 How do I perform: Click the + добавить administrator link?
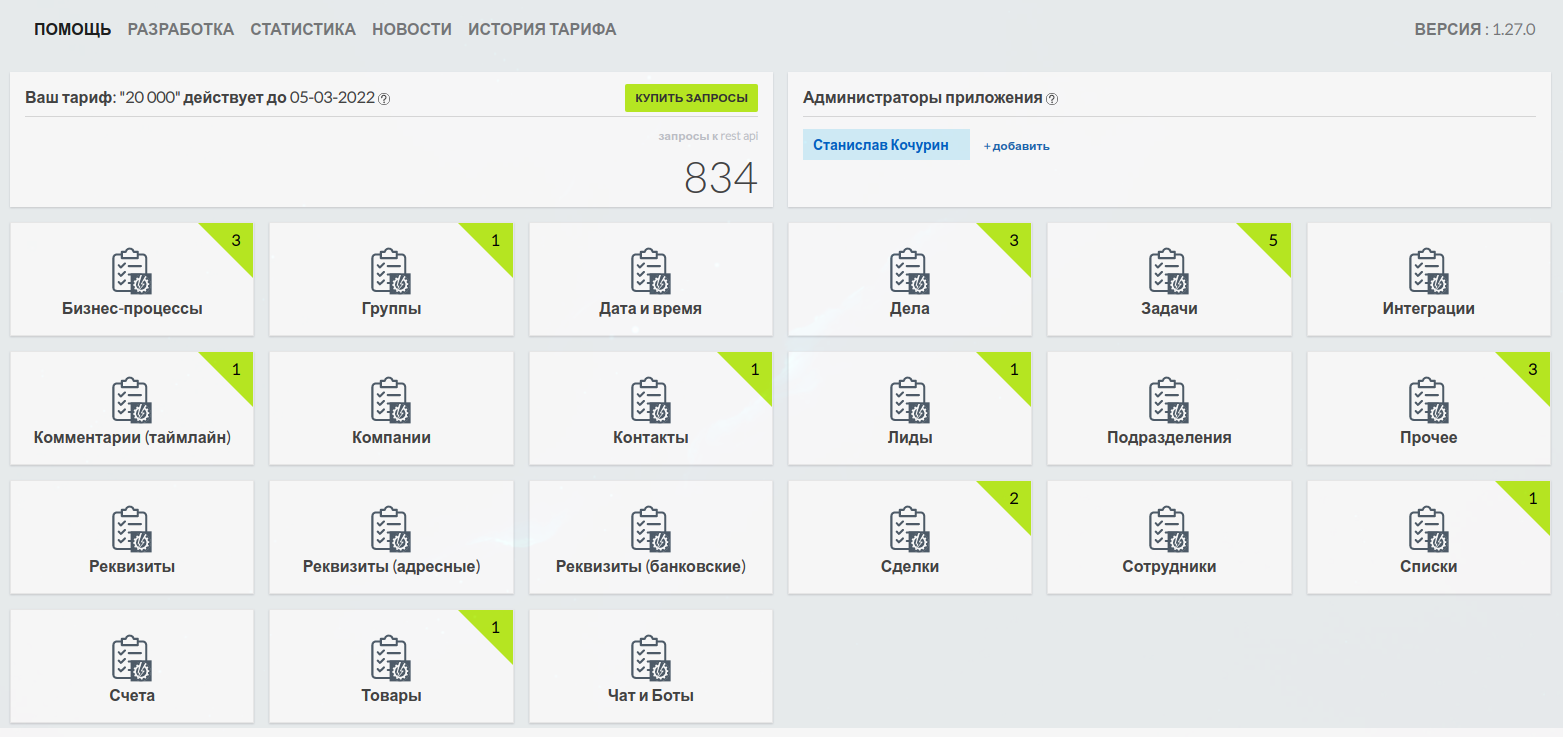(1016, 146)
